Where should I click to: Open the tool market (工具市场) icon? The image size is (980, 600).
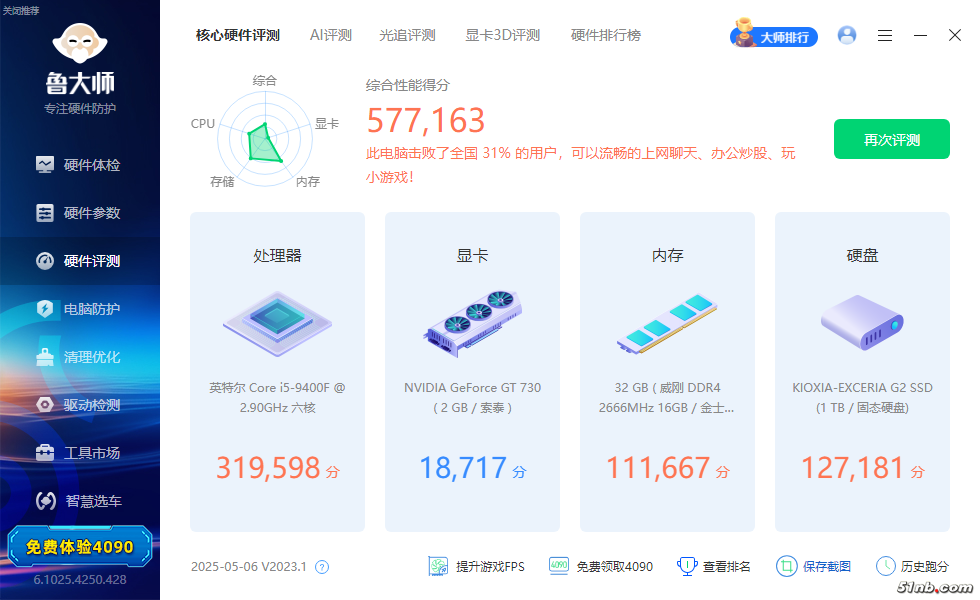coord(45,453)
